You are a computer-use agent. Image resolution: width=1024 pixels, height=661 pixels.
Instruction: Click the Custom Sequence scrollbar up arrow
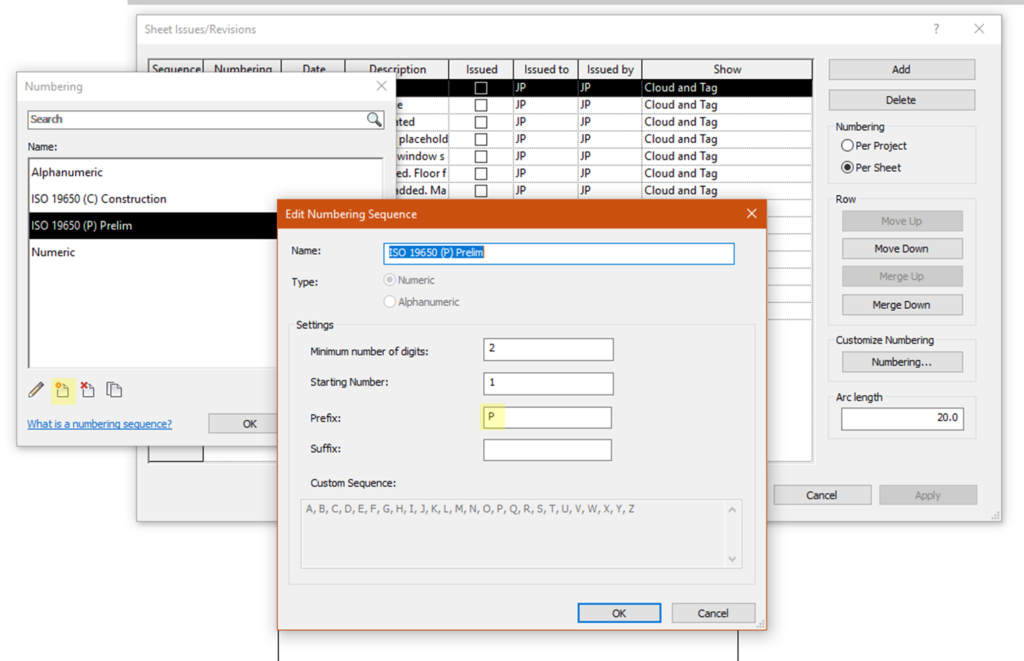pyautogui.click(x=732, y=510)
